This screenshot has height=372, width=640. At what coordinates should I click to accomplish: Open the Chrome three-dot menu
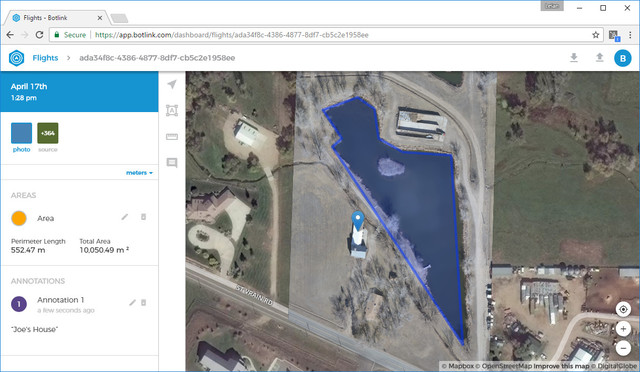[x=630, y=35]
